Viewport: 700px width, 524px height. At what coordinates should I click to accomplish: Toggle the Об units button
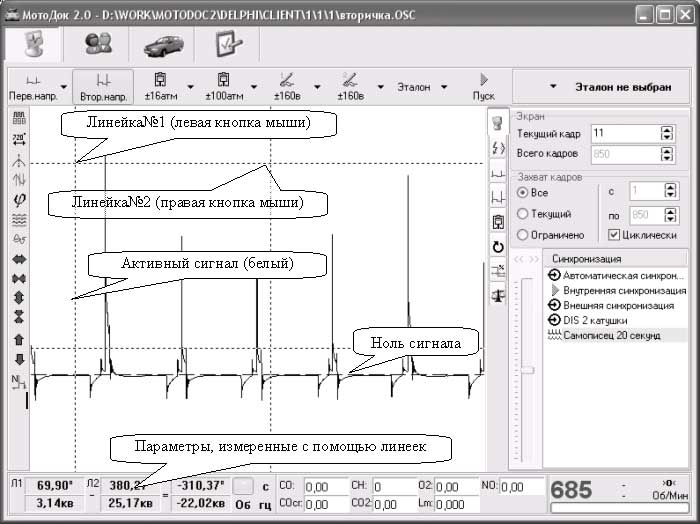(243, 505)
